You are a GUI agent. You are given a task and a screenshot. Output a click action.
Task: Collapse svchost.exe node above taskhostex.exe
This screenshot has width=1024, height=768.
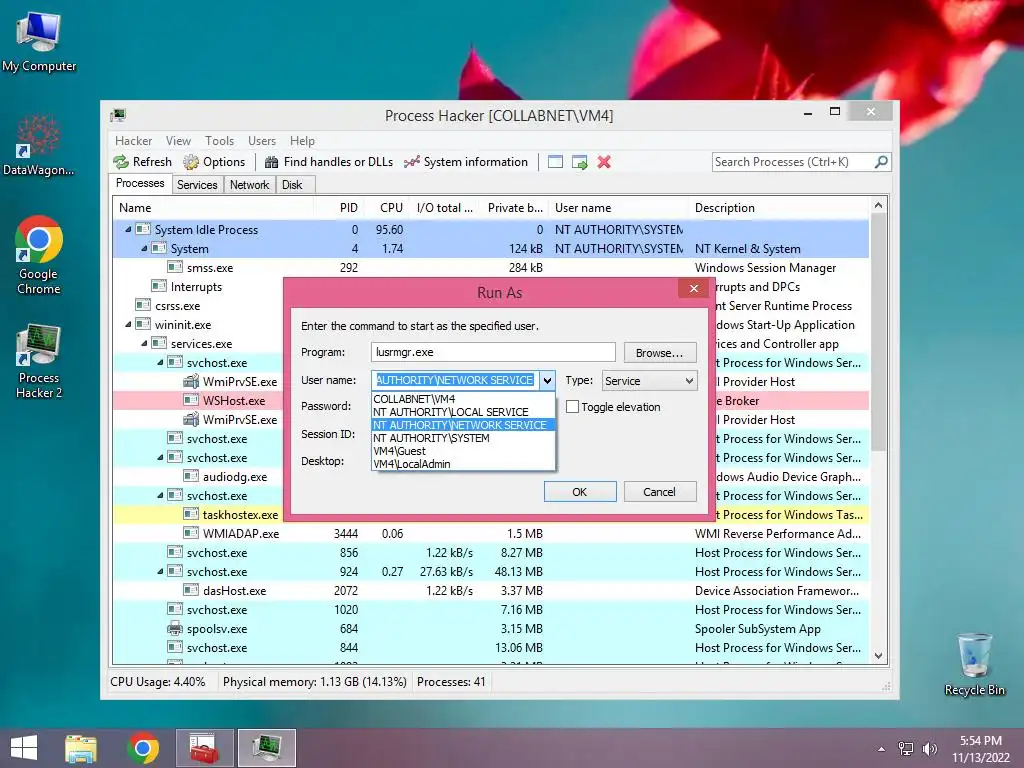160,496
